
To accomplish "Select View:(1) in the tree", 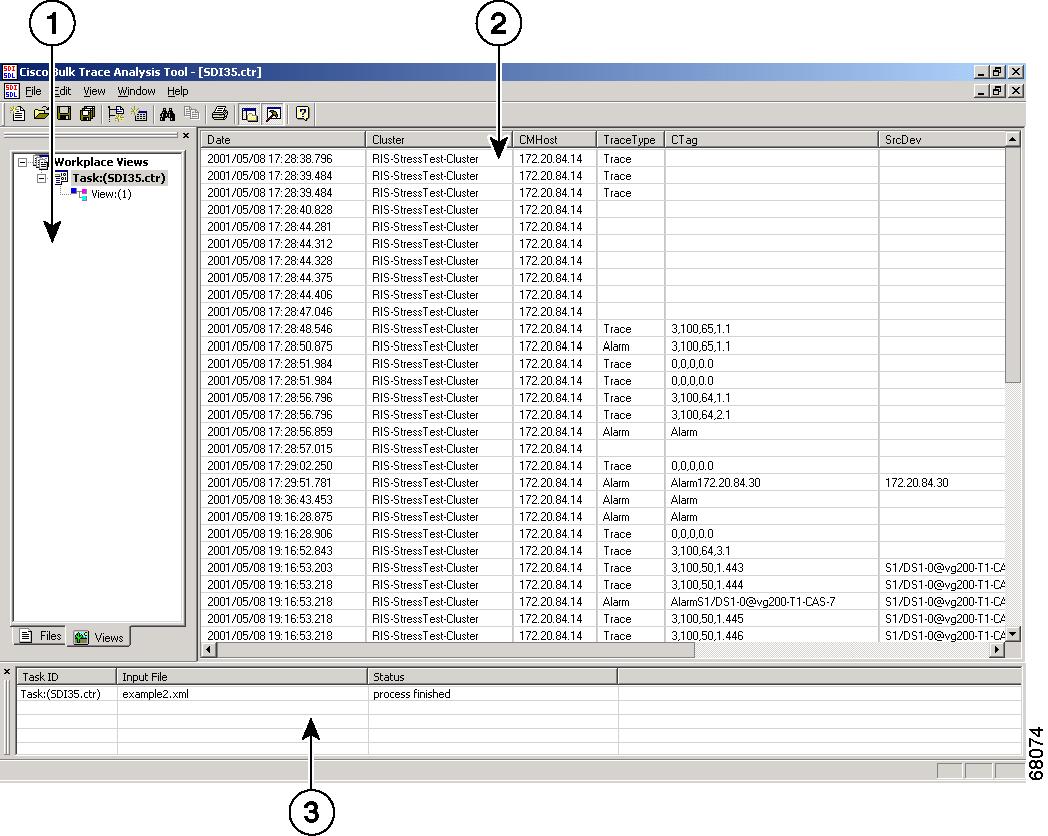I will pyautogui.click(x=111, y=194).
